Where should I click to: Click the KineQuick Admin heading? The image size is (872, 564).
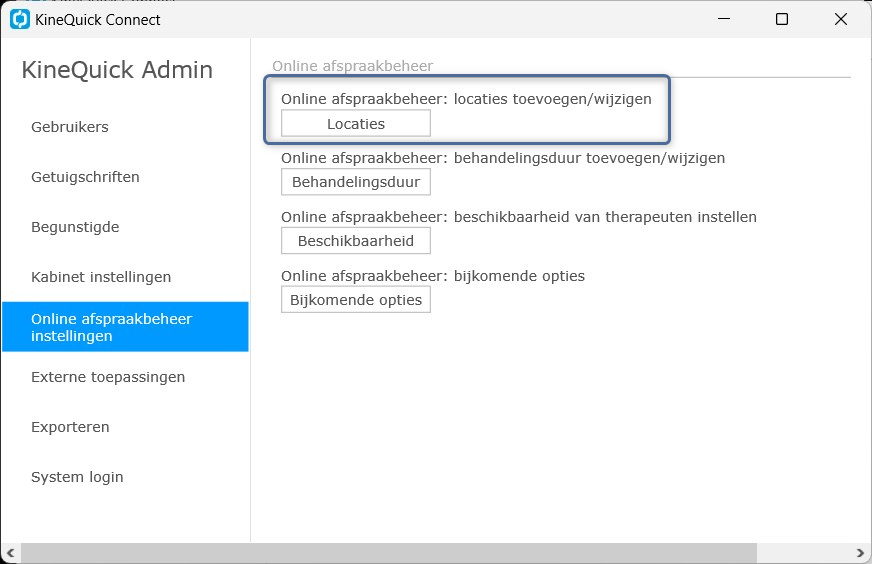117,70
